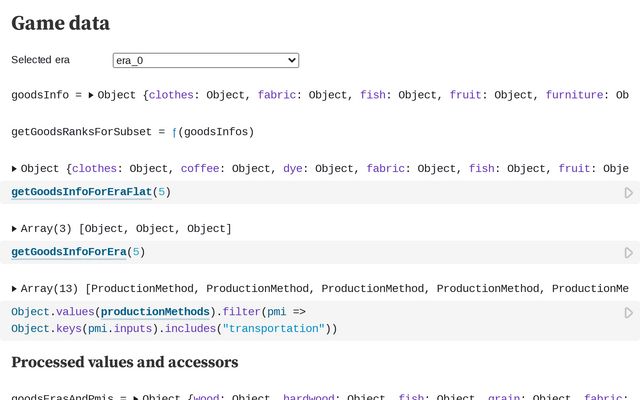Click the function symbol after getGoodsRanksForSubset

[x=174, y=131]
